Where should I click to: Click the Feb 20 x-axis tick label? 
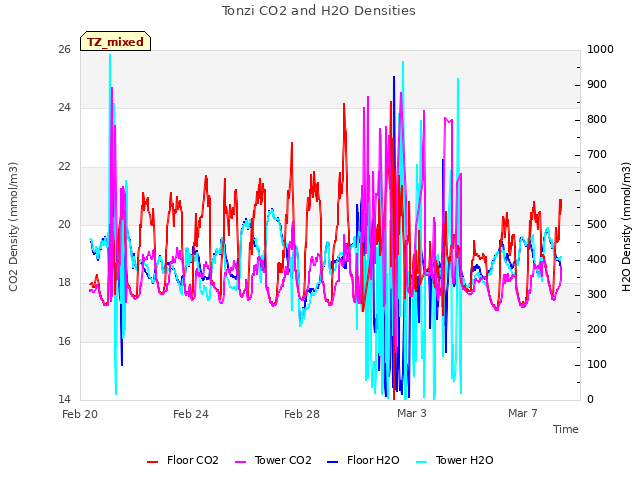click(x=80, y=414)
